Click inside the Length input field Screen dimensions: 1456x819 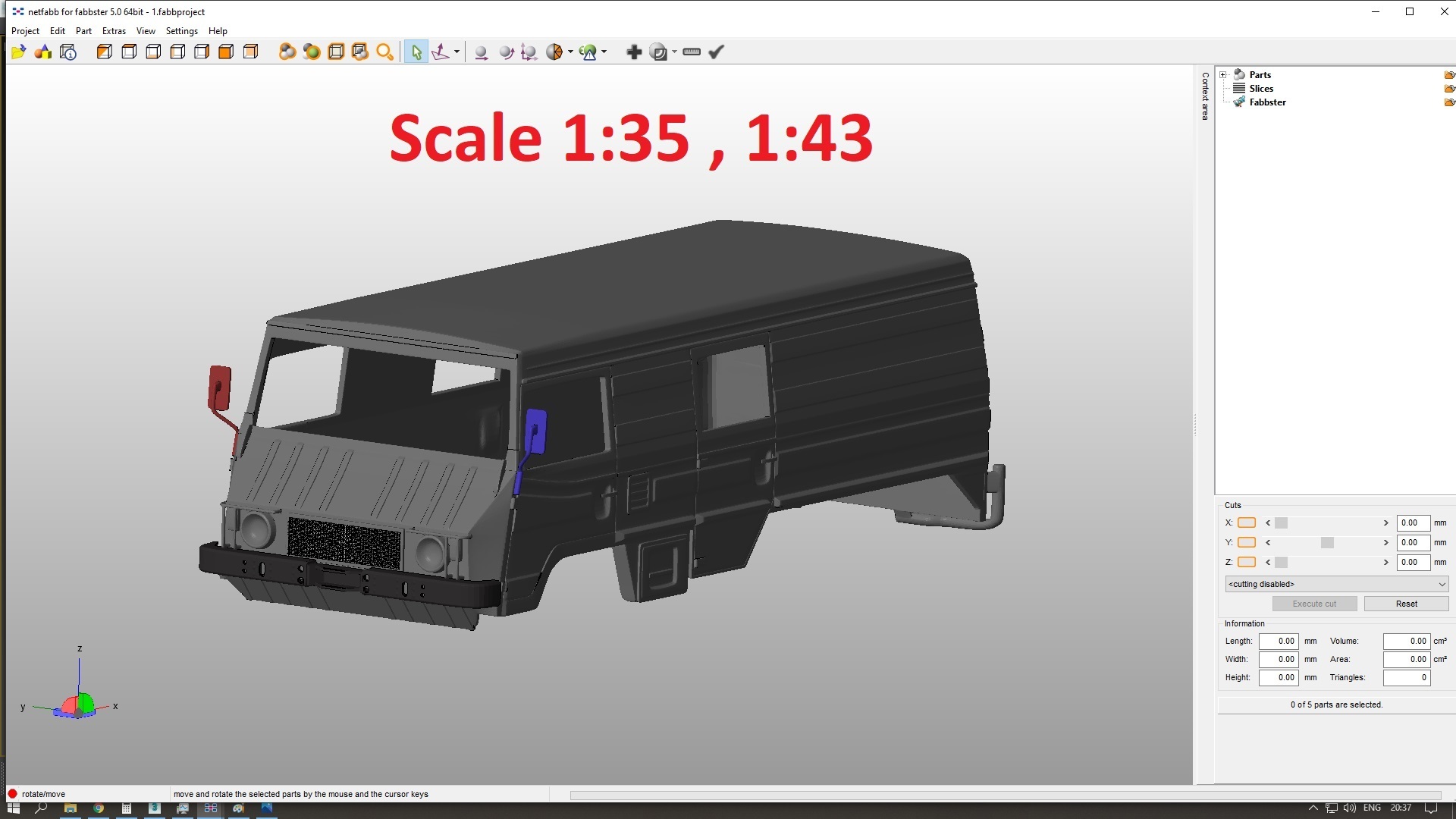(x=1279, y=641)
